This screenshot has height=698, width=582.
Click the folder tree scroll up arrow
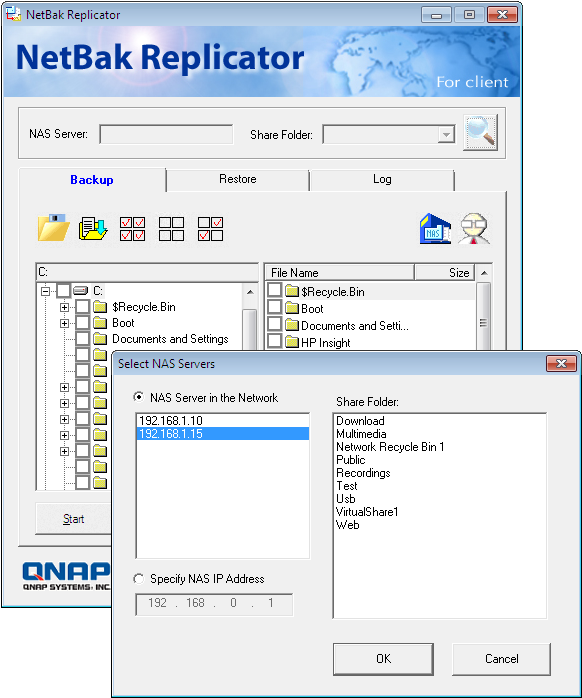[x=250, y=292]
